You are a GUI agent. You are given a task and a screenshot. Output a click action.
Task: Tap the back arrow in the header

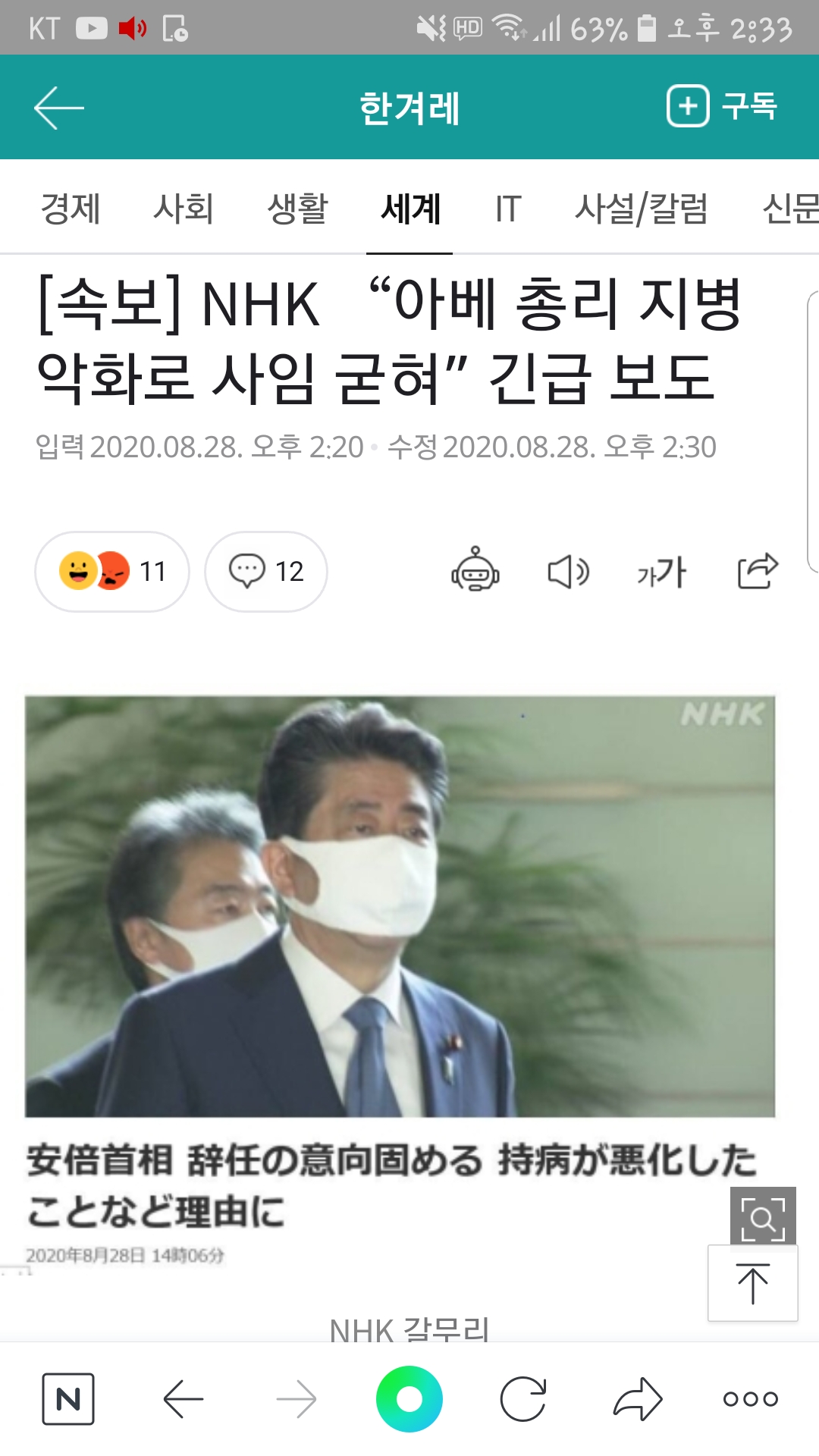[58, 108]
